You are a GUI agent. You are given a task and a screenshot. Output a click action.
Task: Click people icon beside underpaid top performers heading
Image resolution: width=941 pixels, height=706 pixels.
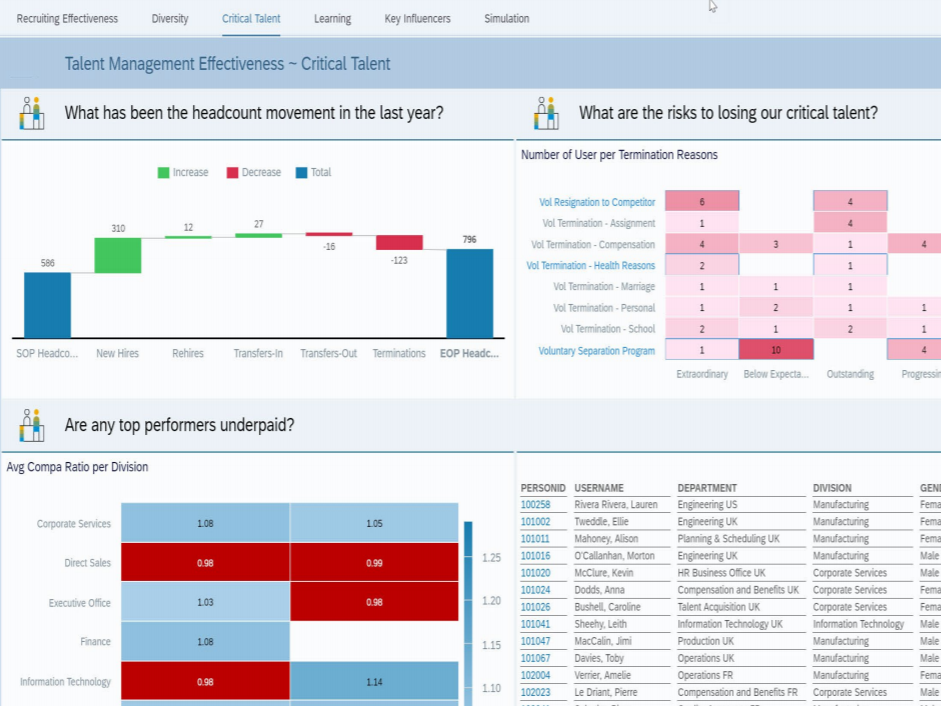click(x=32, y=425)
